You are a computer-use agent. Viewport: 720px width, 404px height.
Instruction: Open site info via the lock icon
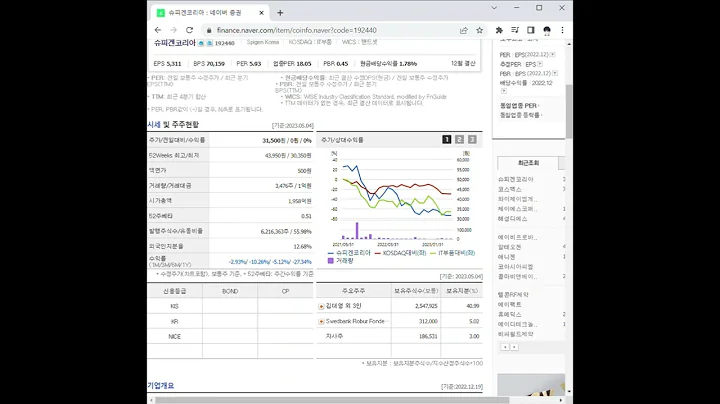(x=209, y=30)
